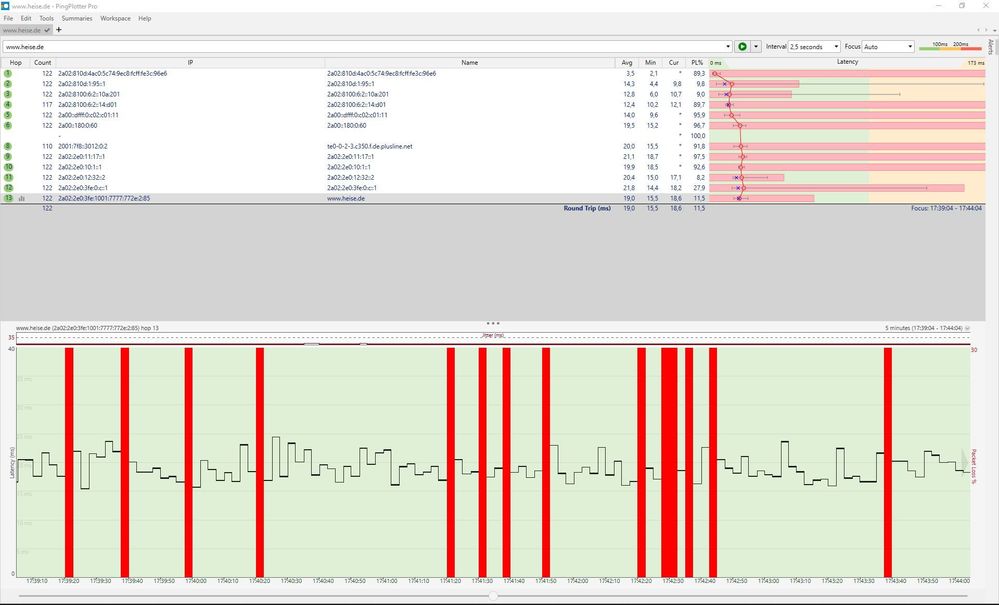Click the timeline graph options arrow icon
The width and height of the screenshot is (999, 605).
(x=967, y=329)
